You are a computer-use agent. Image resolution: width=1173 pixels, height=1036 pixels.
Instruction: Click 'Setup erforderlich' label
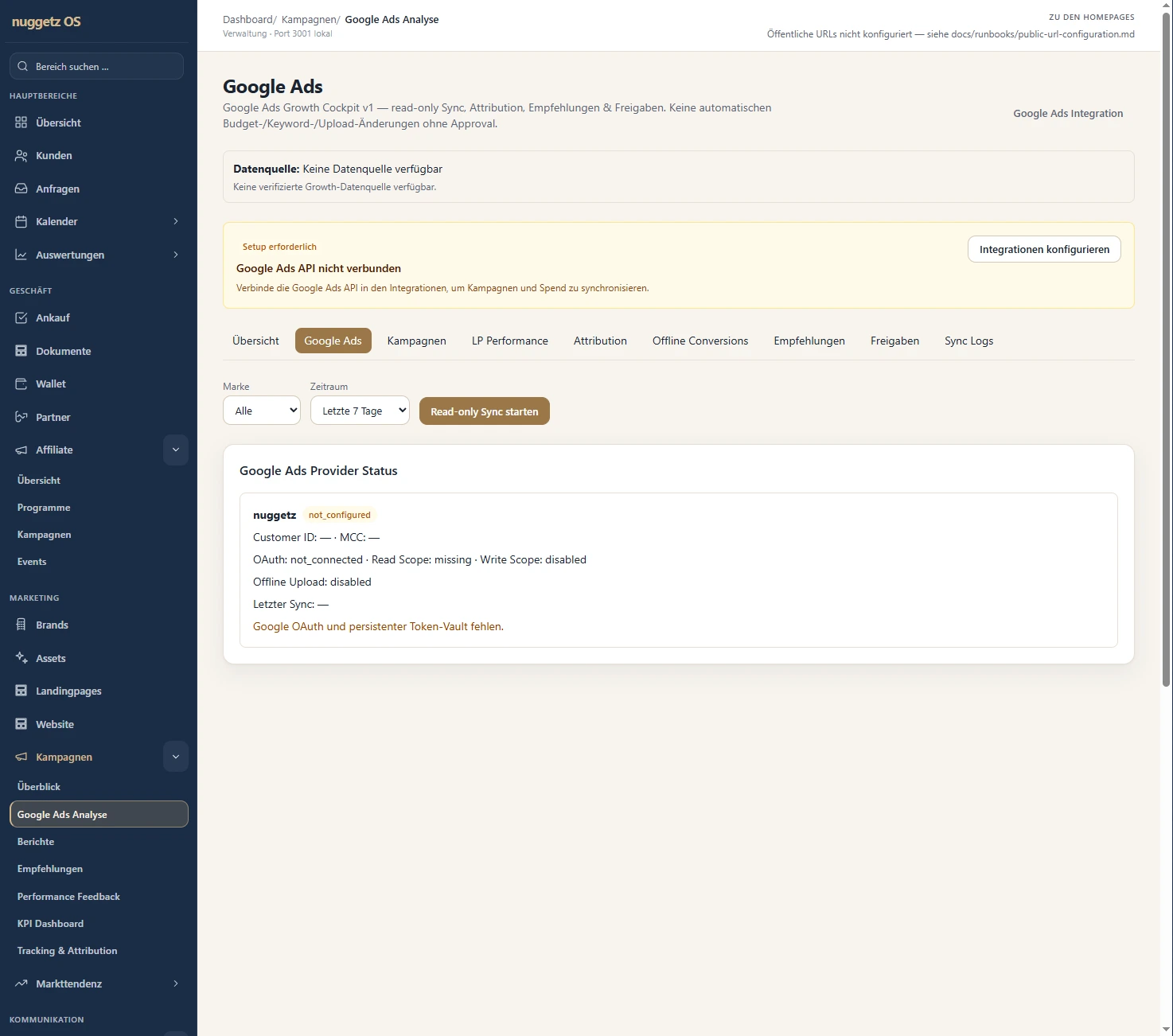pos(279,247)
